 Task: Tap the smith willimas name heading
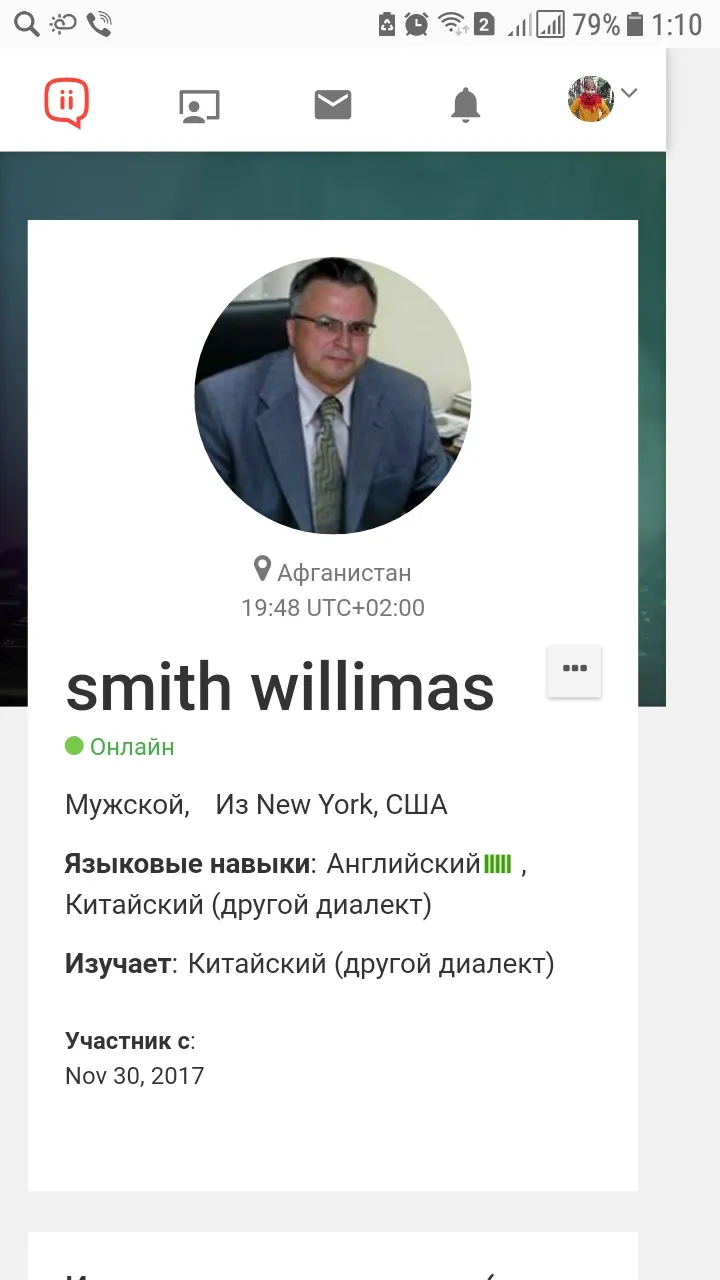click(x=280, y=687)
